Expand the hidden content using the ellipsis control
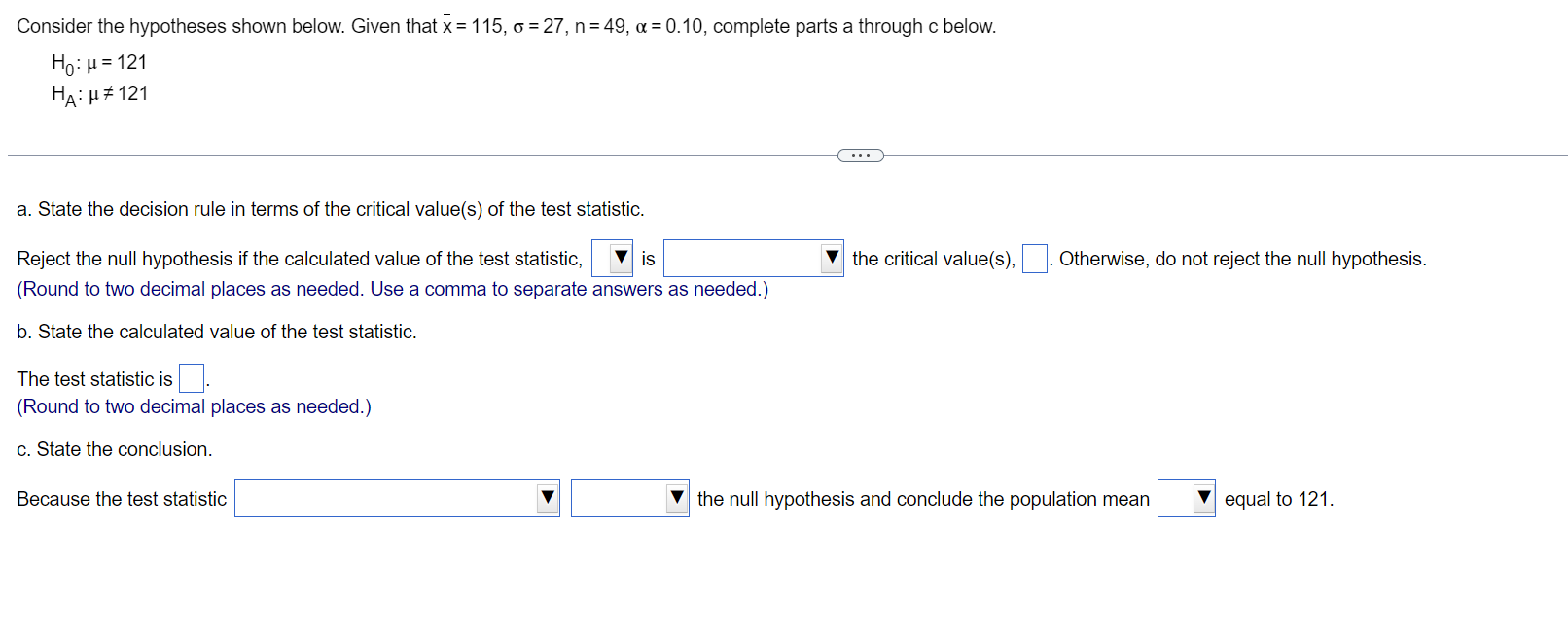Screen dimensions: 1568x634 (860, 155)
